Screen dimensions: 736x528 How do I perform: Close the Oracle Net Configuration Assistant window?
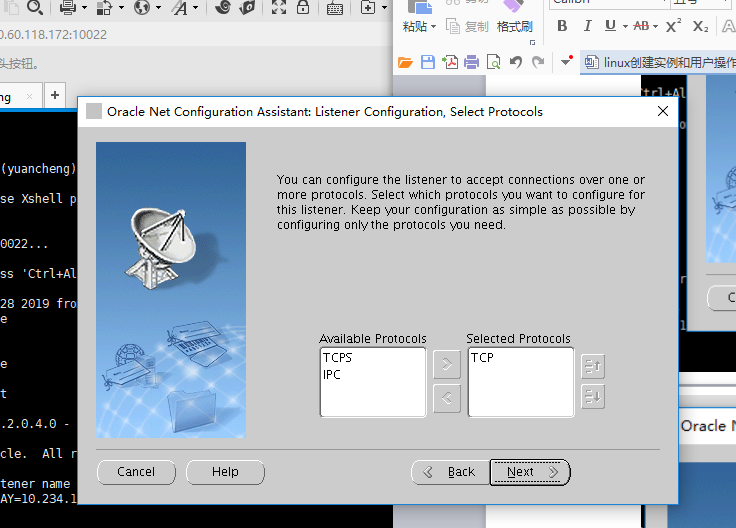click(x=663, y=111)
